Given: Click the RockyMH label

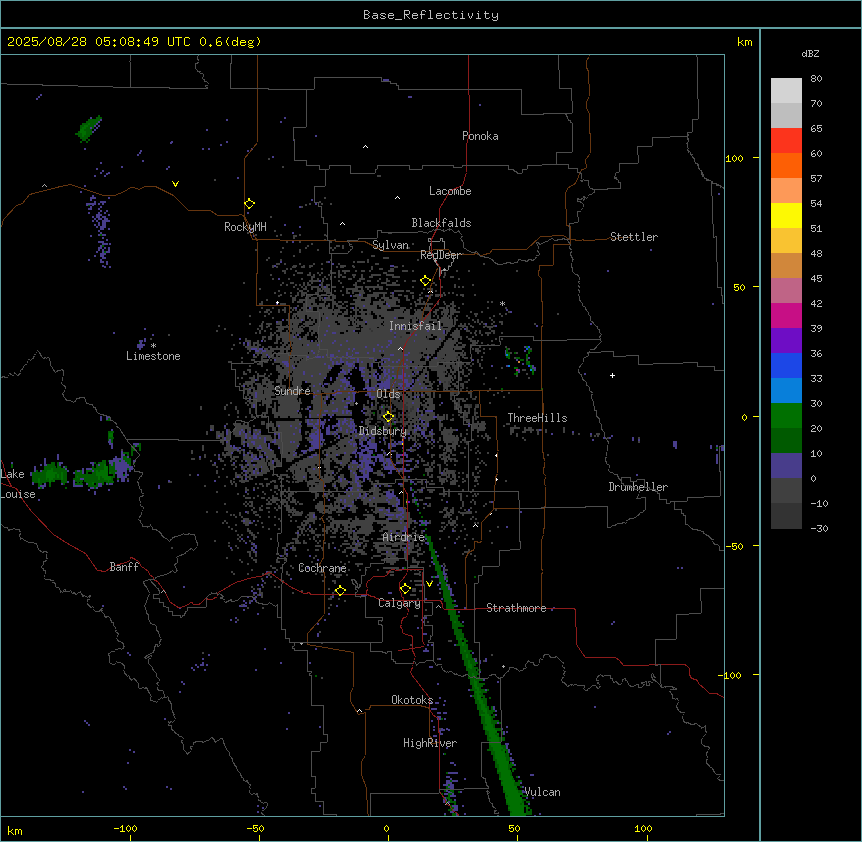Looking at the screenshot, I should point(245,227).
